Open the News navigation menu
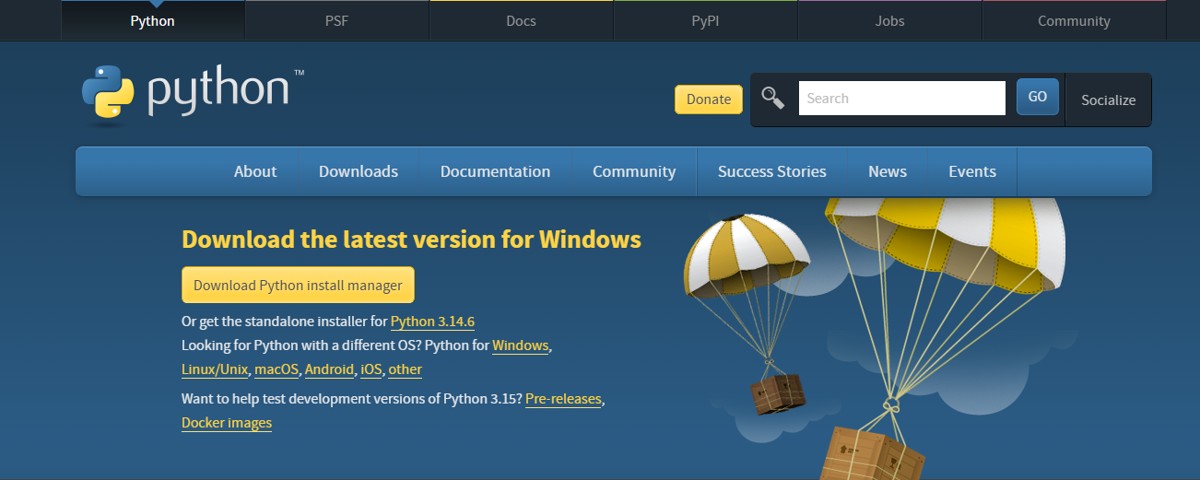 click(x=887, y=172)
